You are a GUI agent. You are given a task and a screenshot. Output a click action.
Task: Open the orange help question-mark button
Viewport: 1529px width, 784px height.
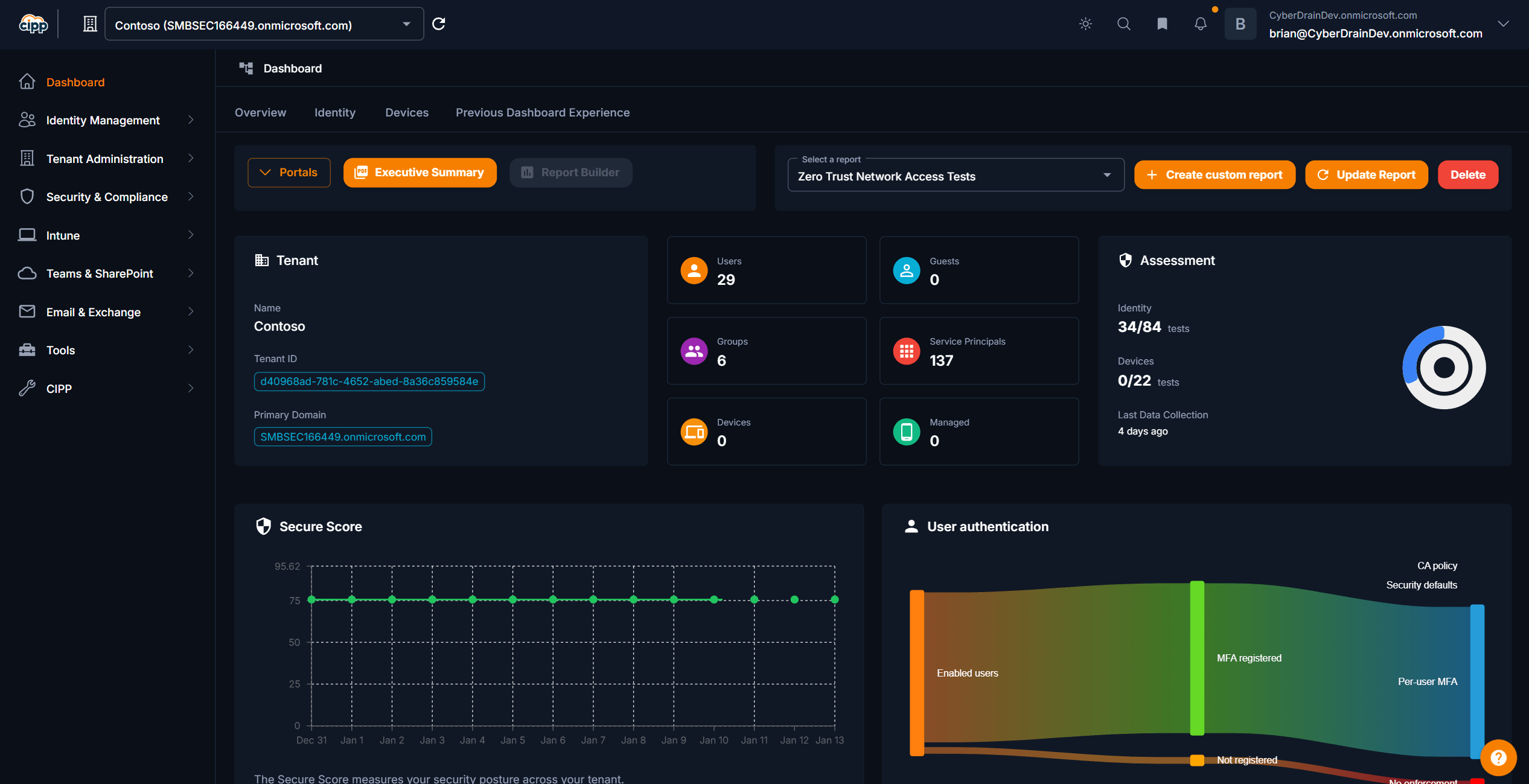point(1499,758)
